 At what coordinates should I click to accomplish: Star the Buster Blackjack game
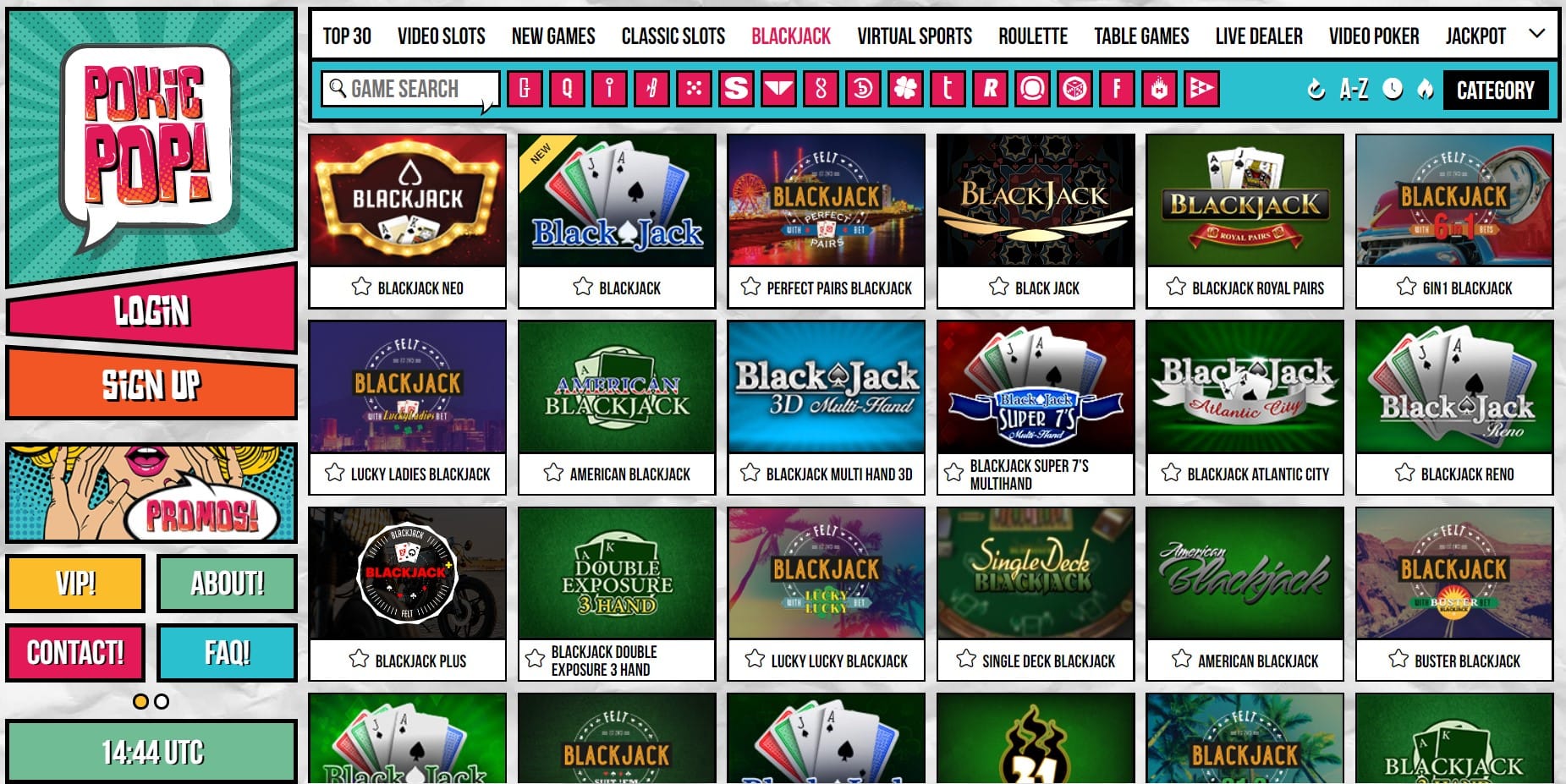(1398, 659)
